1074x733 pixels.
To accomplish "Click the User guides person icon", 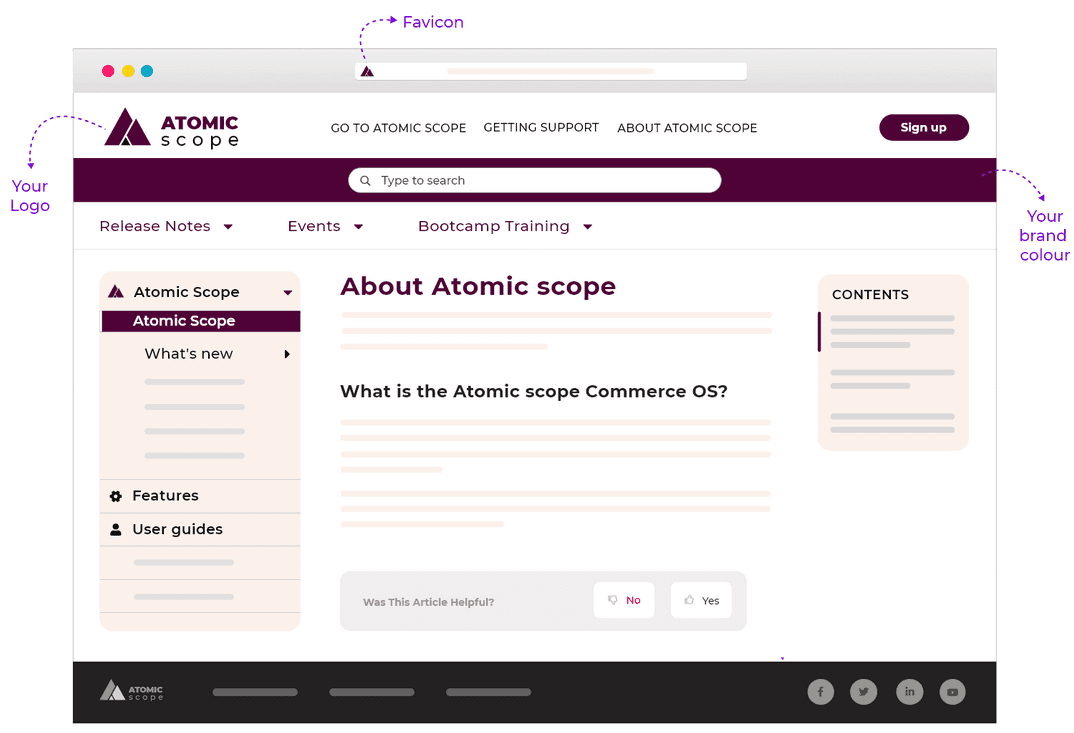I will click(x=116, y=530).
